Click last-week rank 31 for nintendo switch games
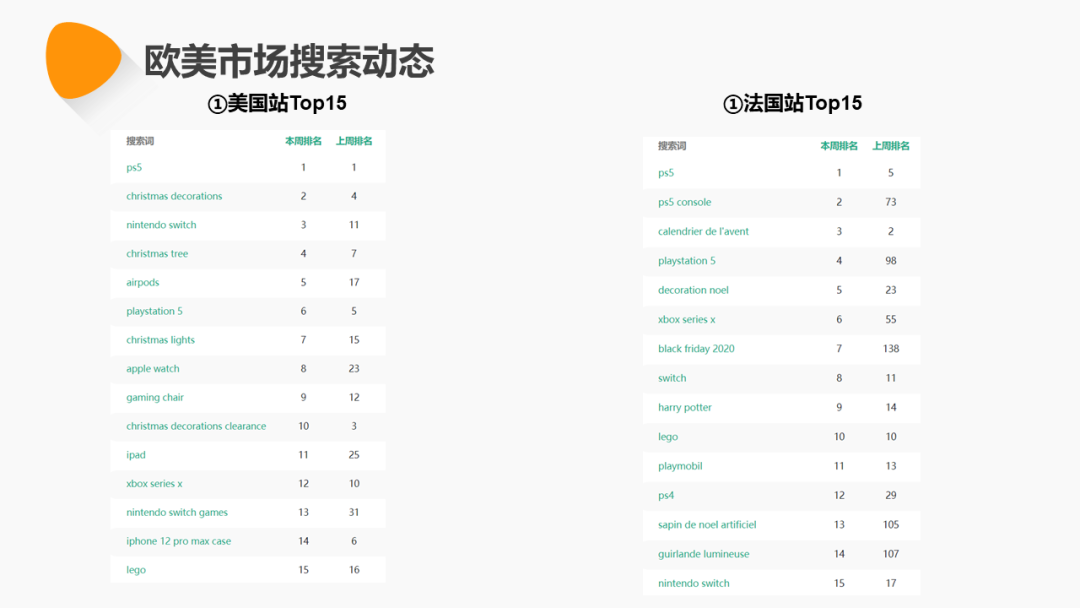The width and height of the screenshot is (1080, 608). click(354, 512)
